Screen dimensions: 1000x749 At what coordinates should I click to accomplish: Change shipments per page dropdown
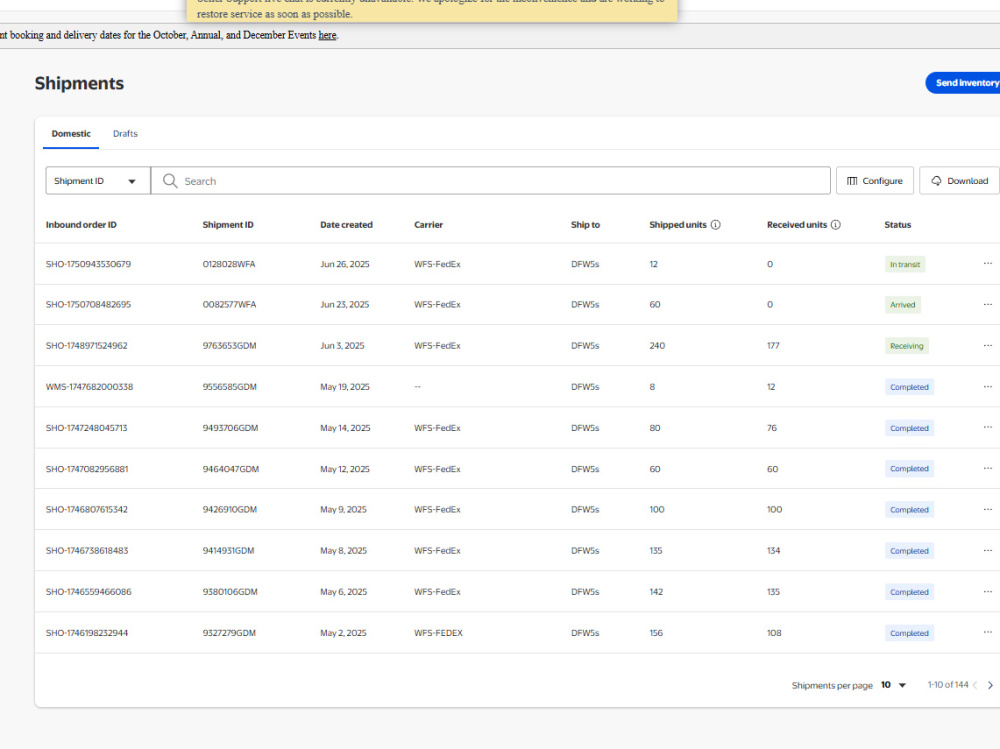coord(893,685)
